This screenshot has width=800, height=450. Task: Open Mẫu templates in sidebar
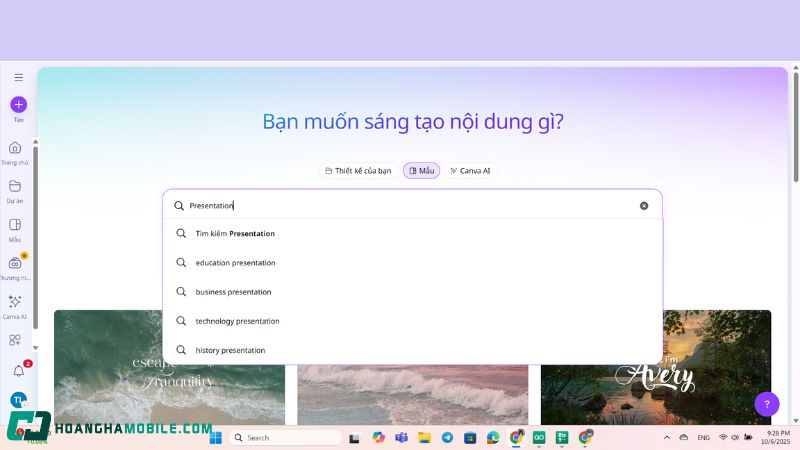coord(15,230)
